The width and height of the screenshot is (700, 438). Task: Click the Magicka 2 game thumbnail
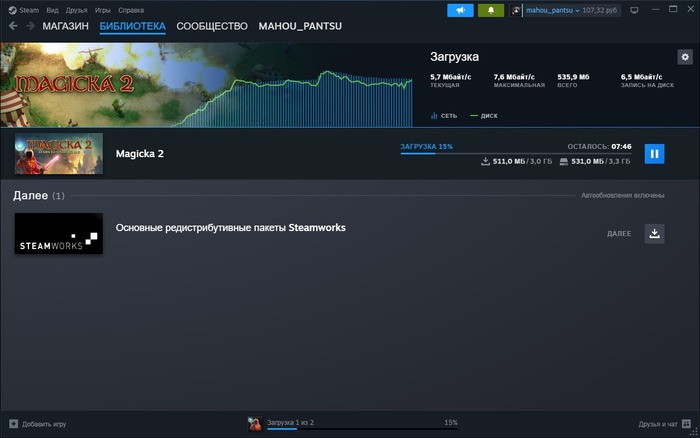(x=58, y=153)
